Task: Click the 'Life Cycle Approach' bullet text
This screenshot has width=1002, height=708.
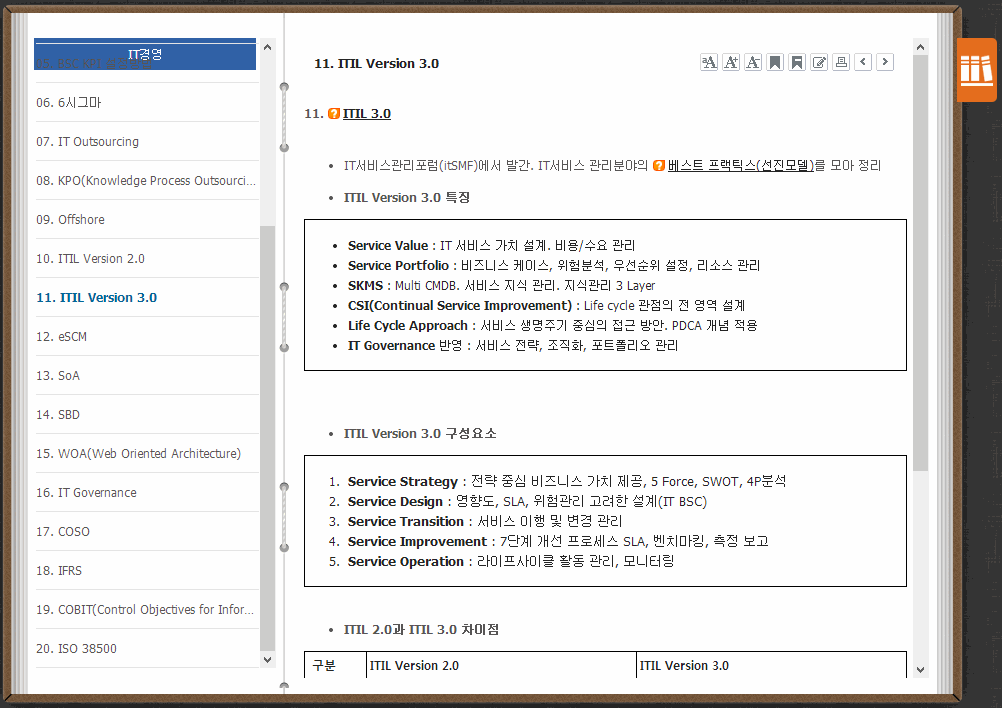Action: pyautogui.click(x=553, y=325)
